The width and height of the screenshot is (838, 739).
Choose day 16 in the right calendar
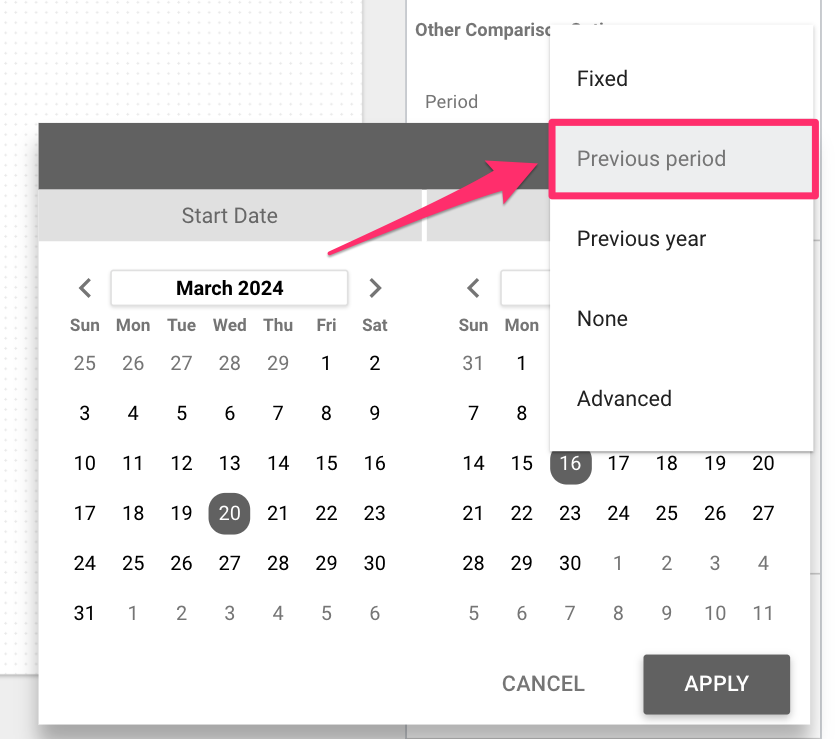point(570,463)
